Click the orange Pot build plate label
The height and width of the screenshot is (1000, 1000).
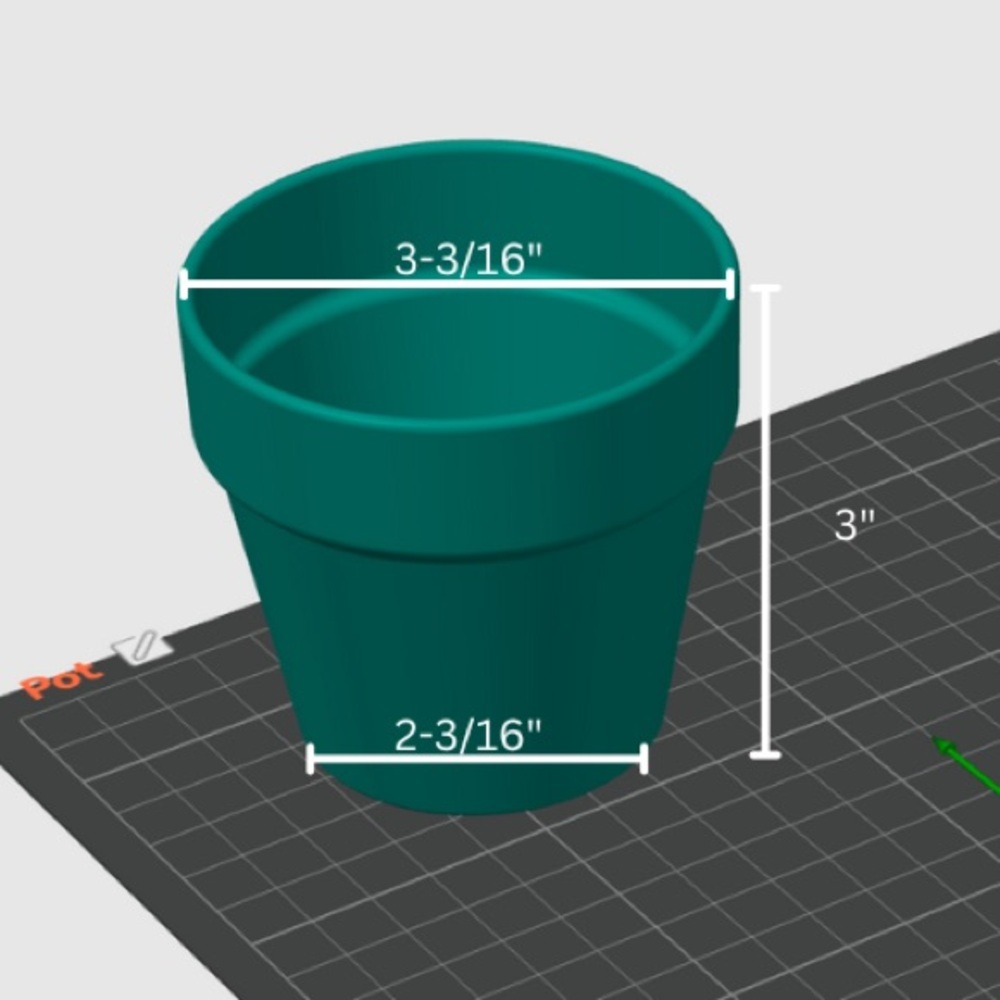pos(61,679)
